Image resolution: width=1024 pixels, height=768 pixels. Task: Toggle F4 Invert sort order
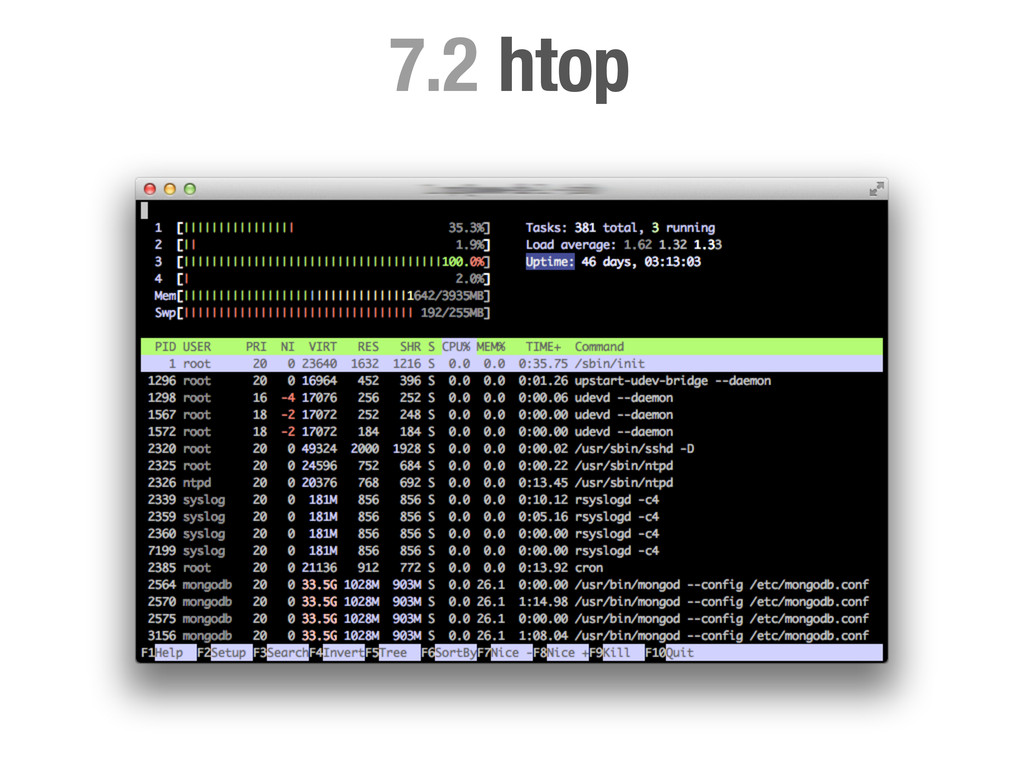337,652
